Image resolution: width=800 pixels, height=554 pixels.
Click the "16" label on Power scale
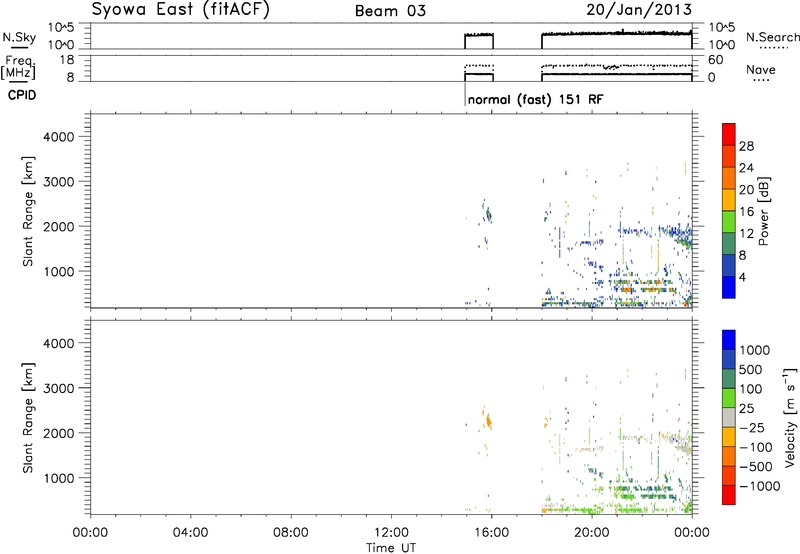tap(746, 212)
